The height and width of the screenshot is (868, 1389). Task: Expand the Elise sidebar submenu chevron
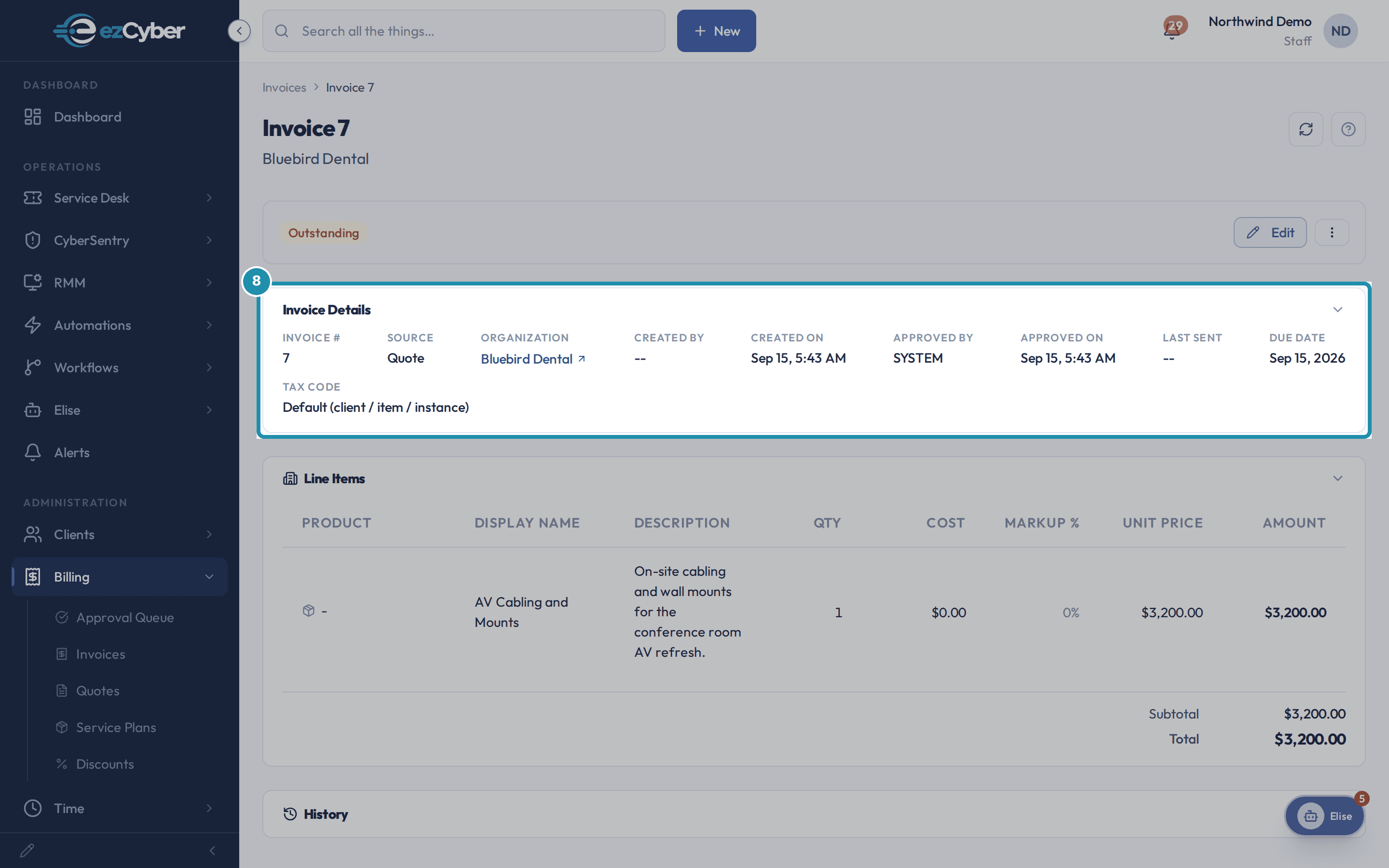209,410
